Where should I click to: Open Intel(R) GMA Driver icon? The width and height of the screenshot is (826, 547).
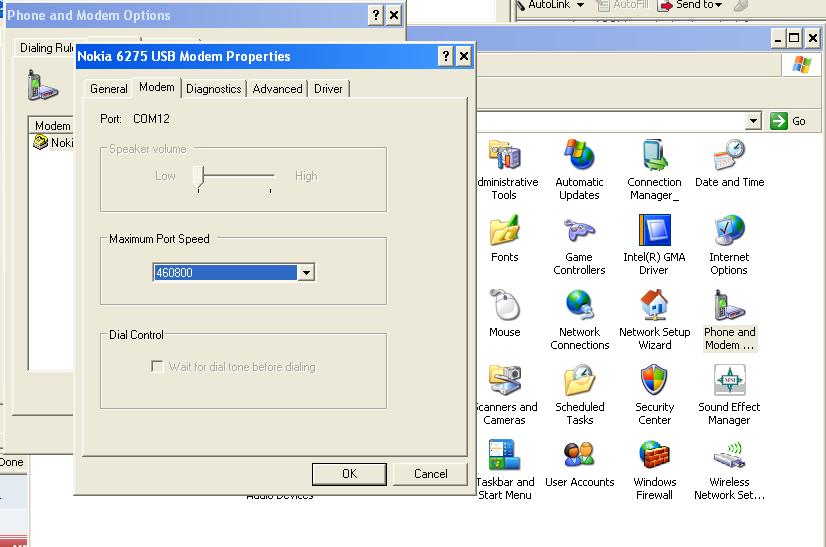pyautogui.click(x=654, y=232)
